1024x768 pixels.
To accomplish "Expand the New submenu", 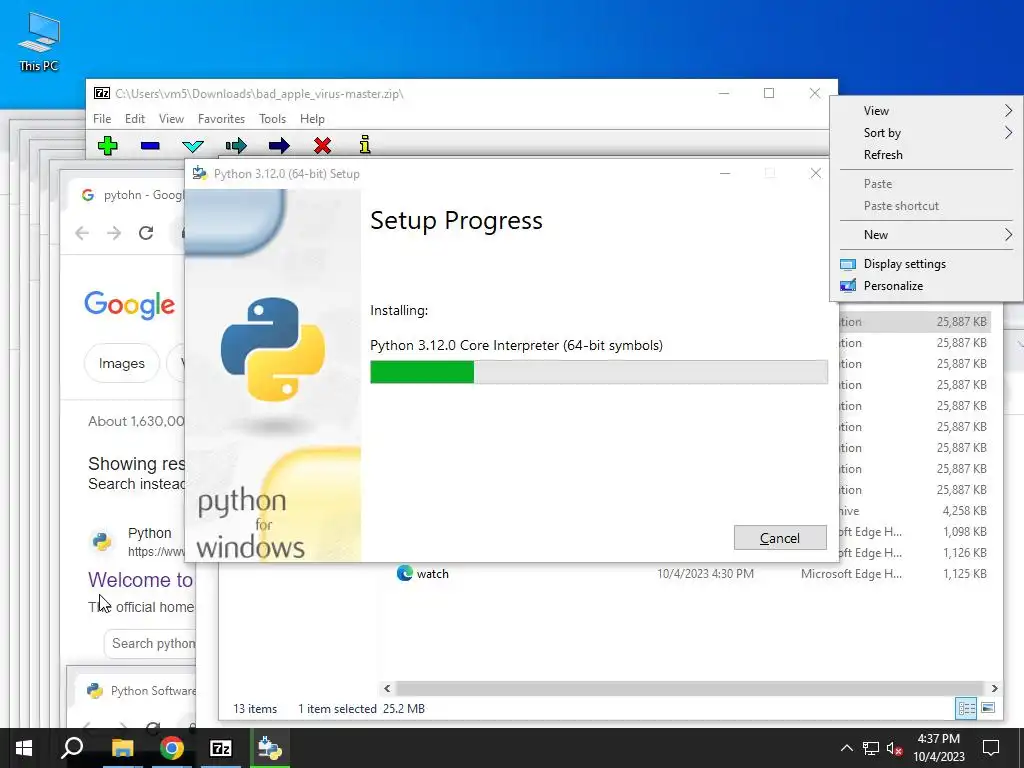I will 926,234.
